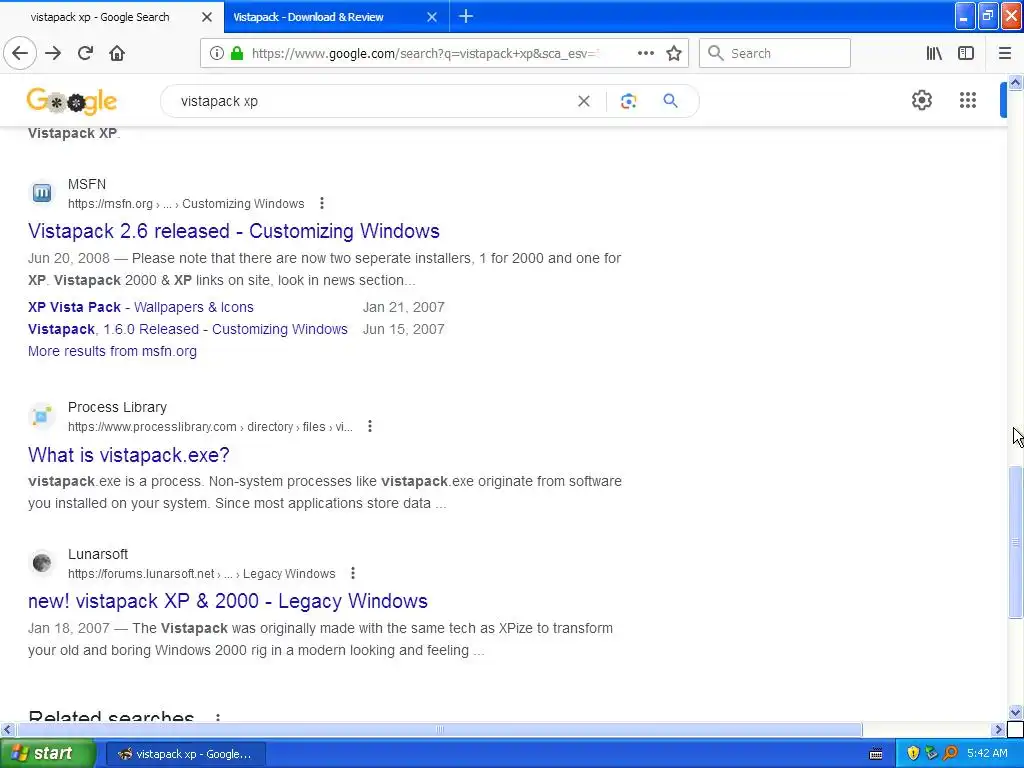
Task: Click the Process Library site favicon
Action: pos(42,415)
